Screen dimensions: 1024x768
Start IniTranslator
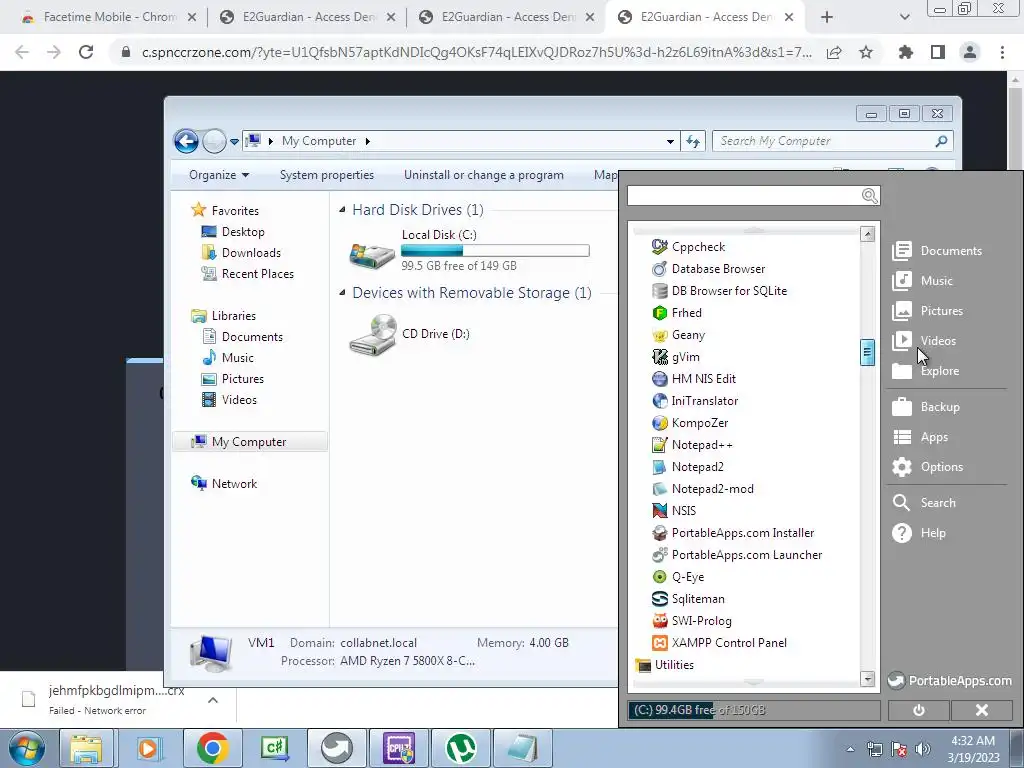click(695, 401)
